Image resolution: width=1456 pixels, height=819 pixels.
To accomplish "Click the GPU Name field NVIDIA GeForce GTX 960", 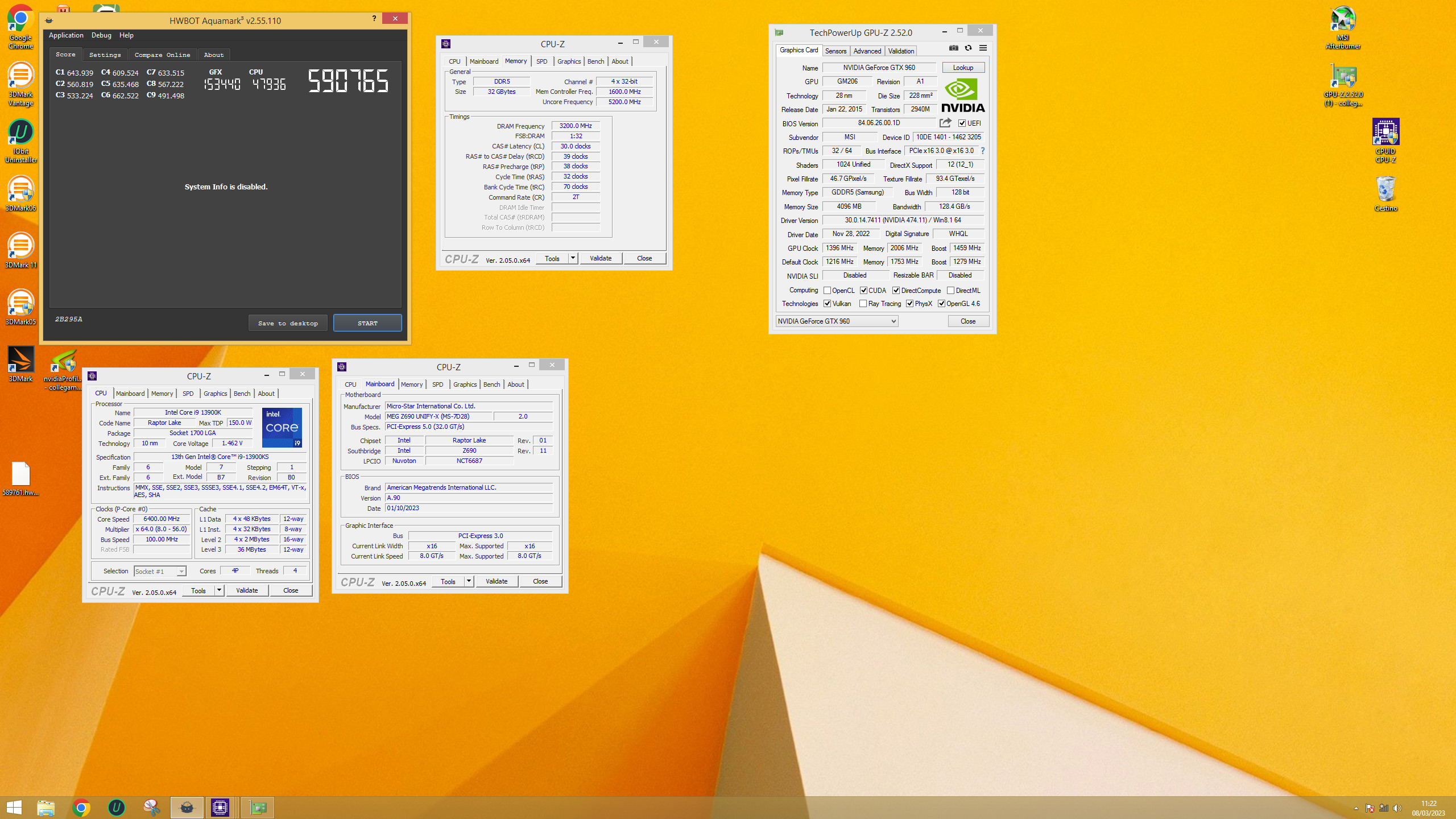I will click(x=879, y=68).
